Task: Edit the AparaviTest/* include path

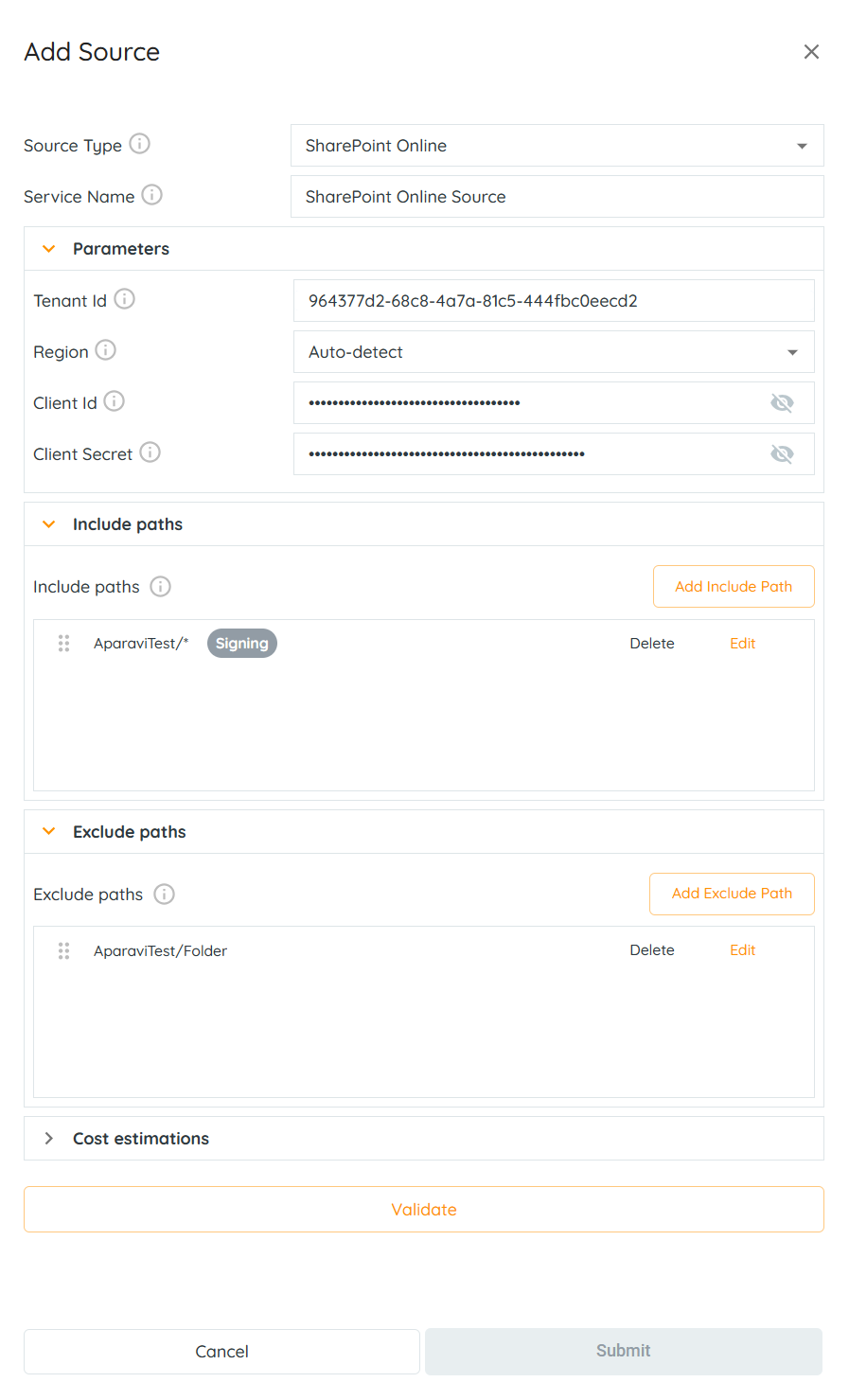Action: tap(742, 644)
